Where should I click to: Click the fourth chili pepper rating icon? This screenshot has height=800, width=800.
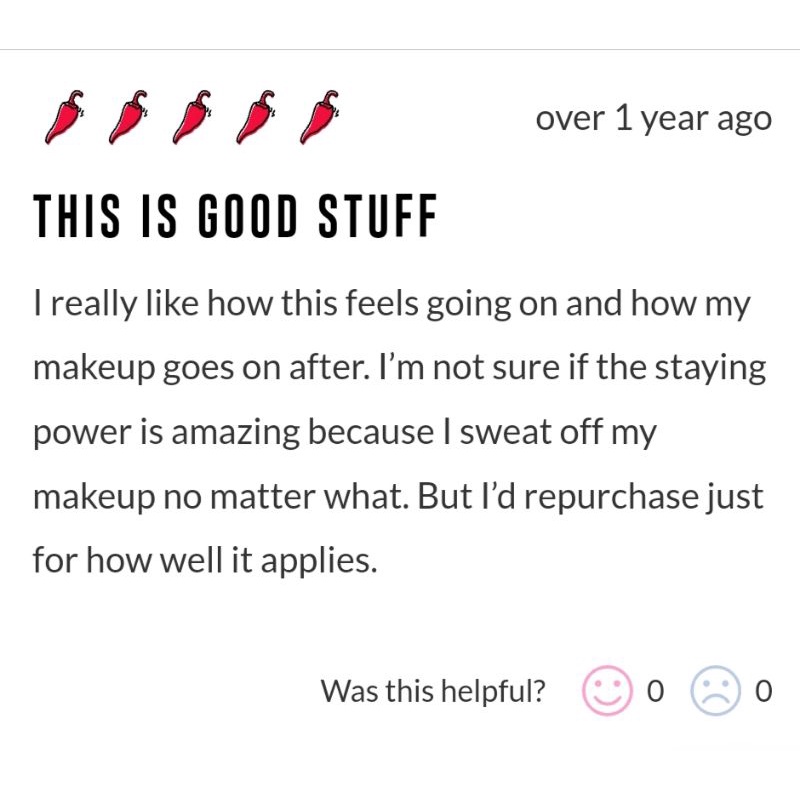point(256,118)
